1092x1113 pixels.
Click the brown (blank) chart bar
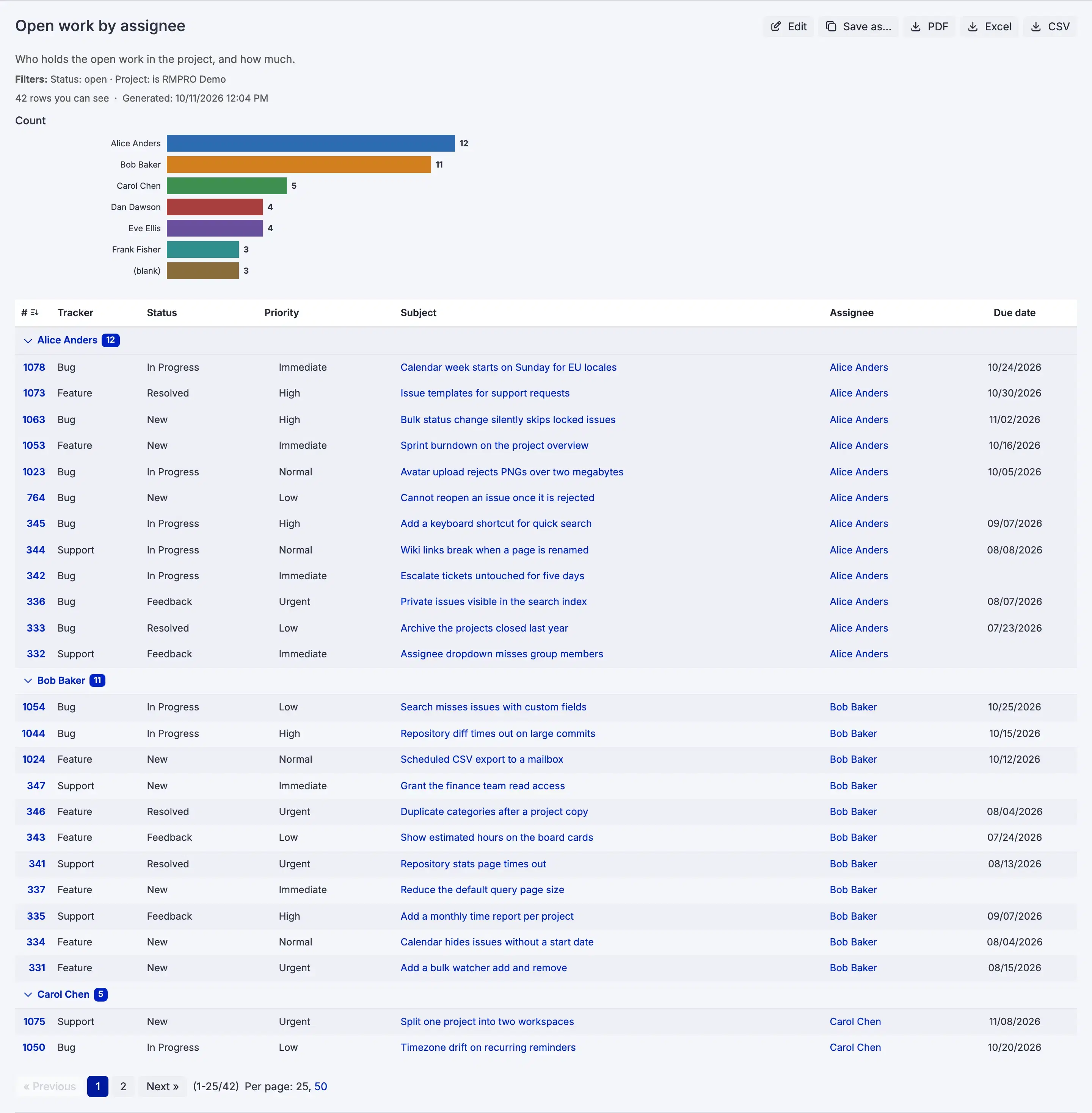(x=202, y=271)
